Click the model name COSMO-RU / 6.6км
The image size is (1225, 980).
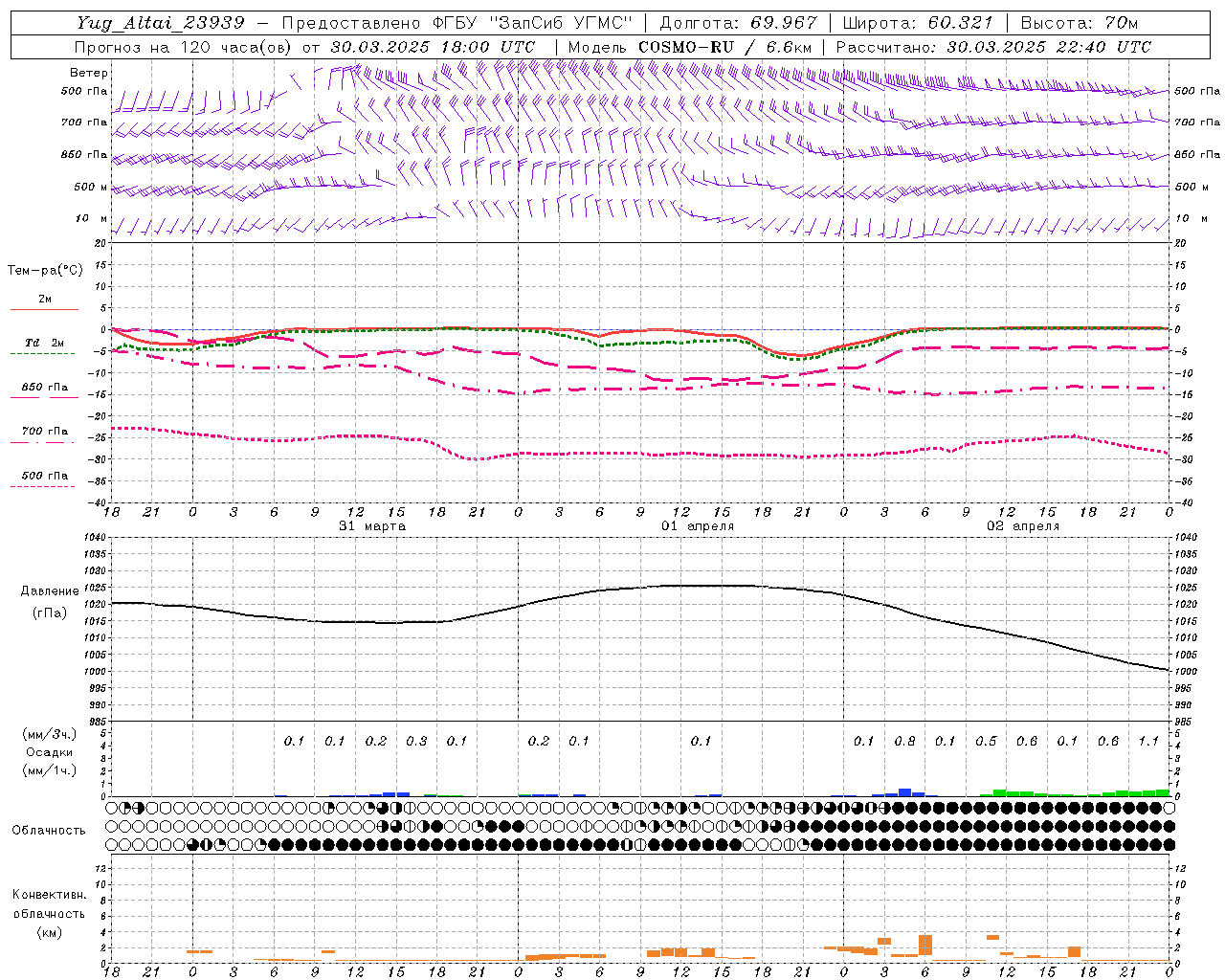pyautogui.click(x=724, y=47)
